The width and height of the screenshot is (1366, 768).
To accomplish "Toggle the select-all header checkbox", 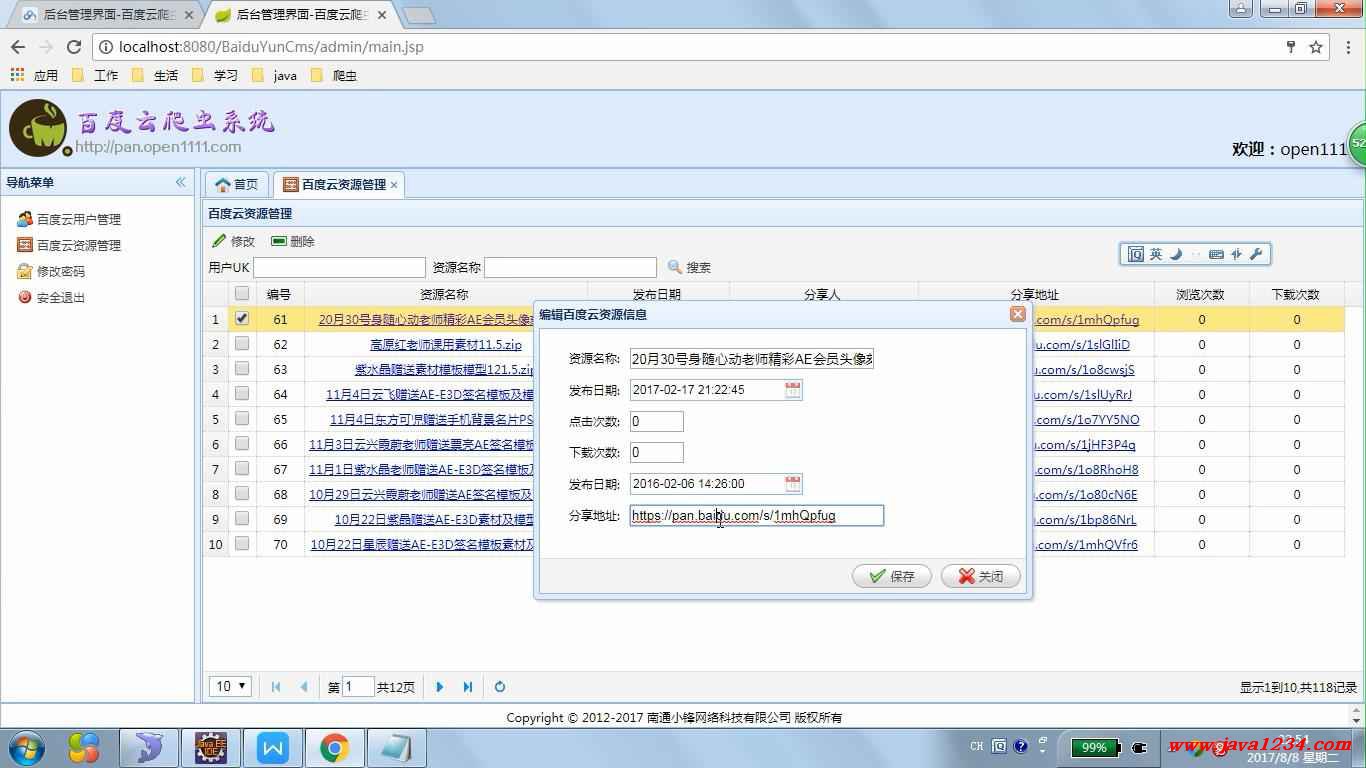I will [242, 294].
